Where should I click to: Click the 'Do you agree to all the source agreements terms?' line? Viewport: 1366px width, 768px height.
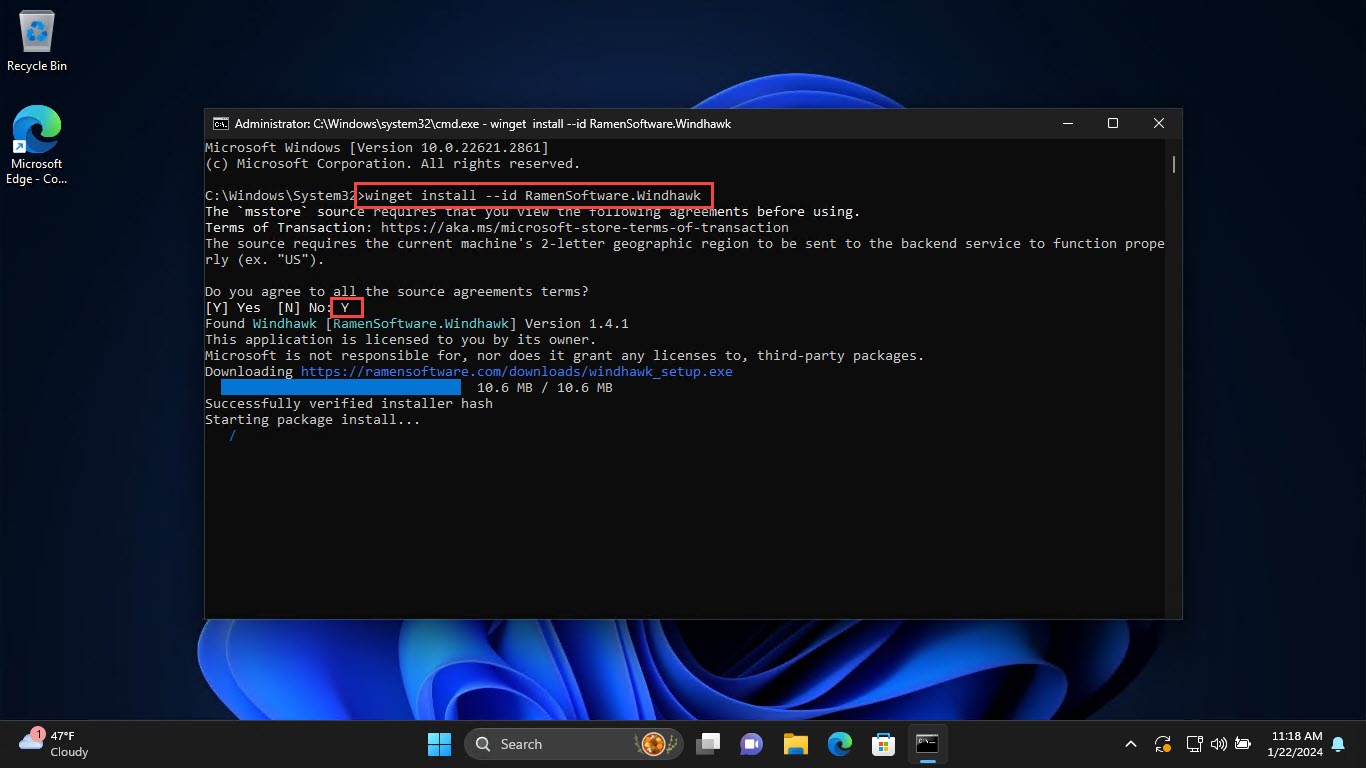coord(397,292)
